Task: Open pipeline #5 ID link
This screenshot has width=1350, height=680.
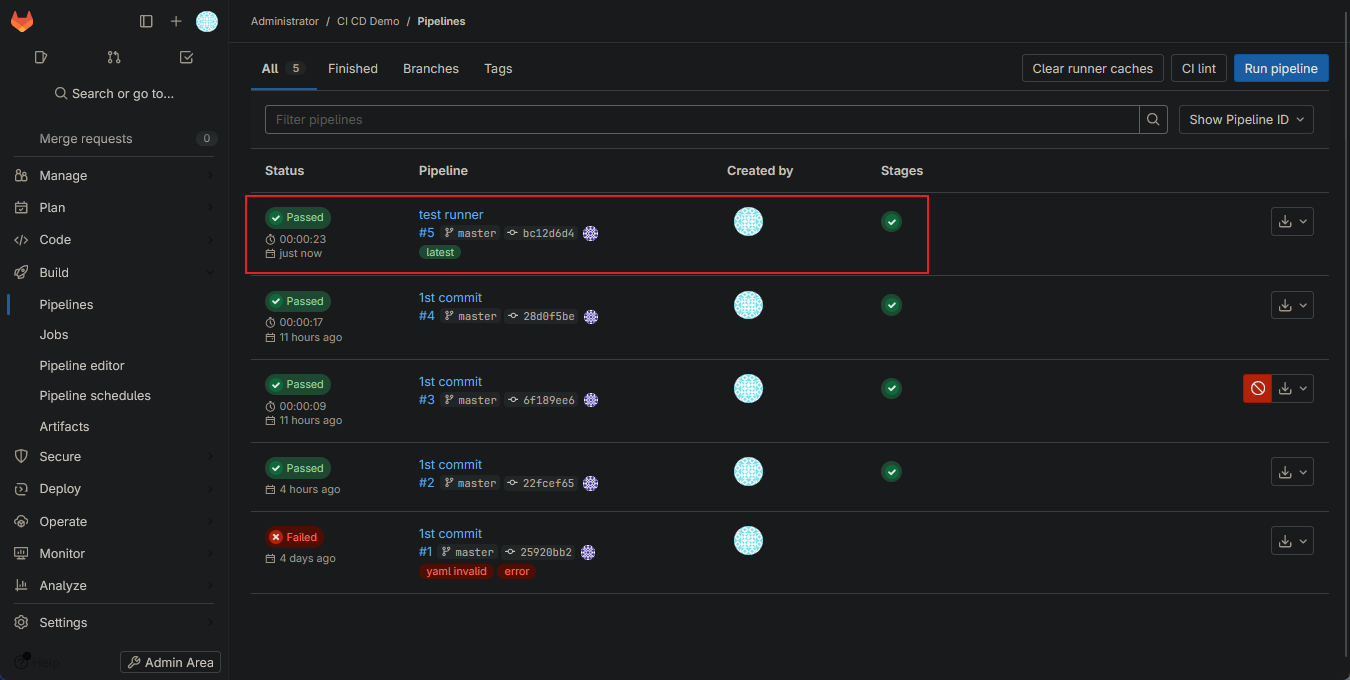Action: click(x=427, y=233)
